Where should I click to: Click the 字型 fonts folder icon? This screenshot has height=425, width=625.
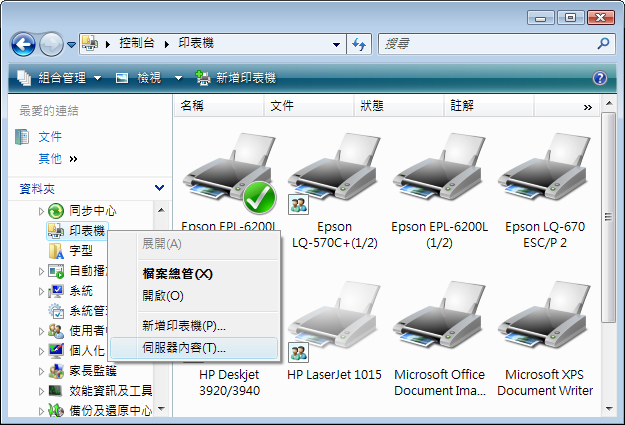click(56, 251)
